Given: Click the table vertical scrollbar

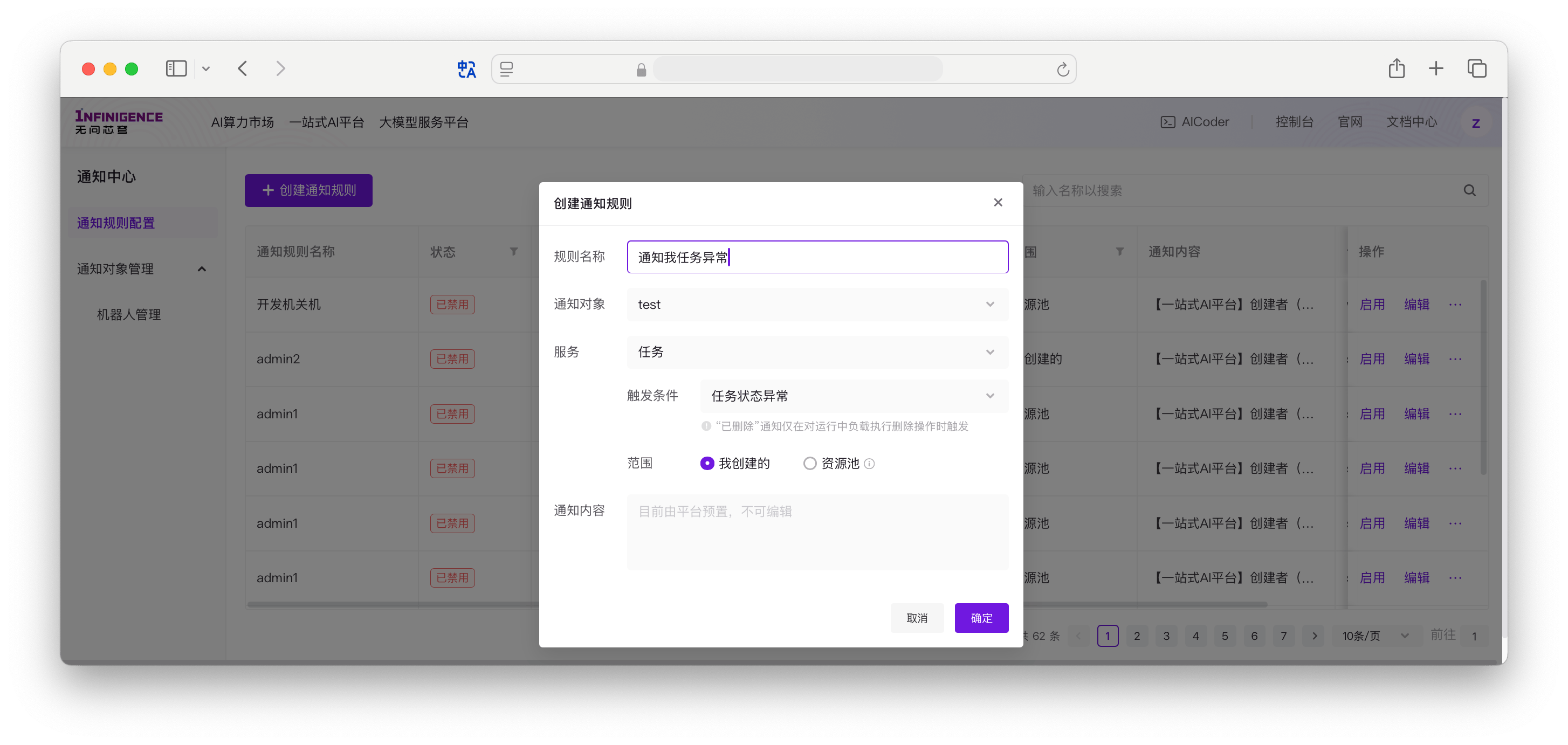Looking at the screenshot, I should [x=1483, y=377].
